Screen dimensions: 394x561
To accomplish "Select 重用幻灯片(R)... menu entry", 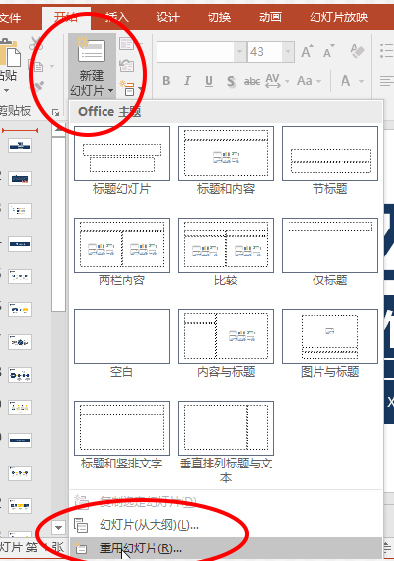I will [x=226, y=548].
